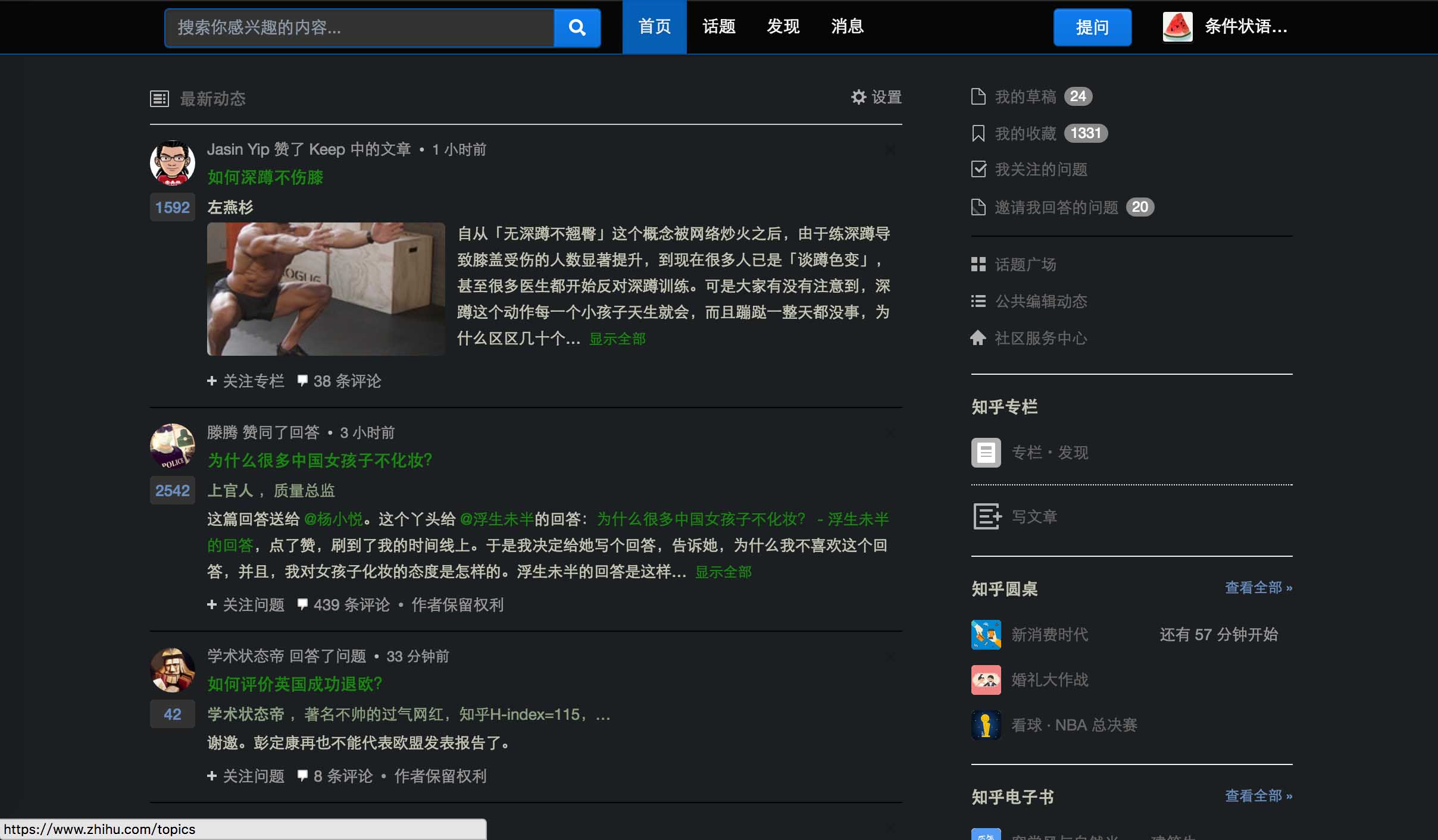1438x840 pixels.
Task: Open the question 为什么很多中国女孩子不化妆?
Action: pyautogui.click(x=320, y=460)
